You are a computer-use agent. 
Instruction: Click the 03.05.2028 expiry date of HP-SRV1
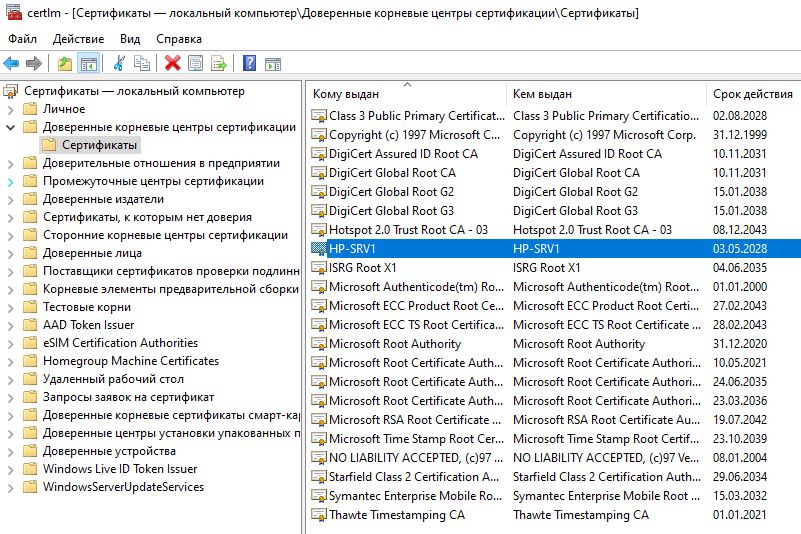click(x=740, y=249)
